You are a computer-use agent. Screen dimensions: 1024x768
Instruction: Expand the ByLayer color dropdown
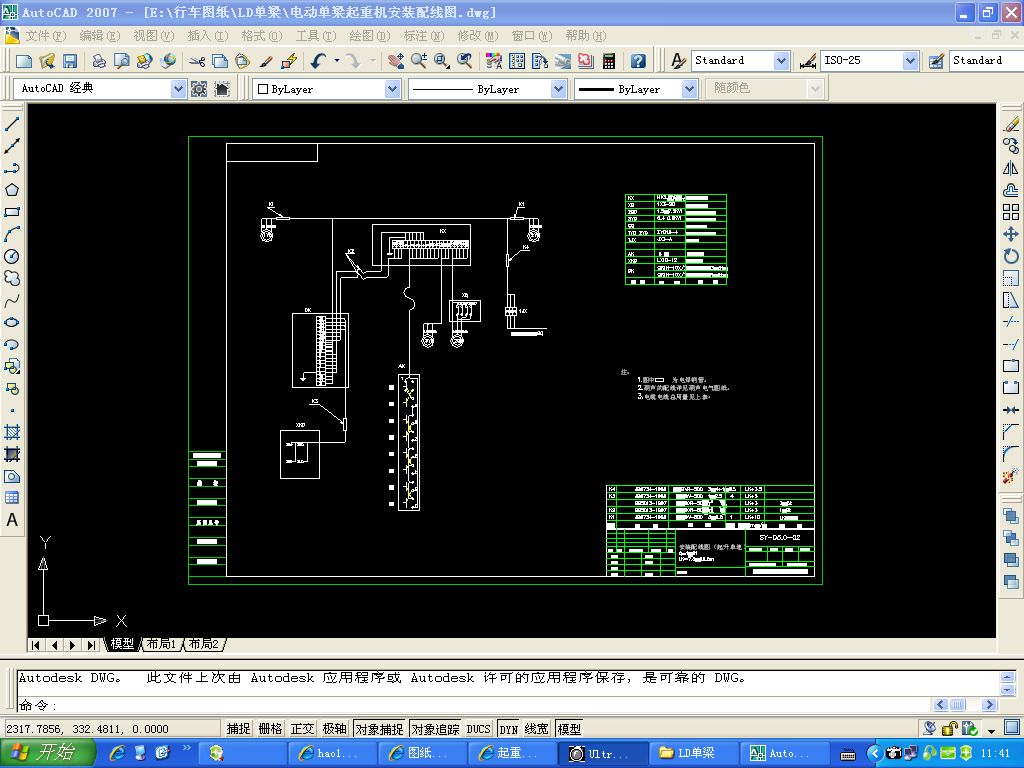point(392,89)
